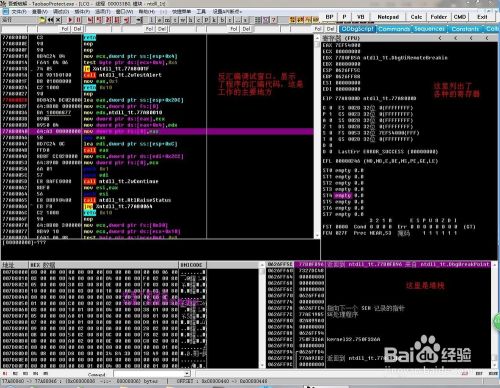Viewport: 500px width, 388px height.
Task: Open CPU window 'c' button
Action: 198,20
